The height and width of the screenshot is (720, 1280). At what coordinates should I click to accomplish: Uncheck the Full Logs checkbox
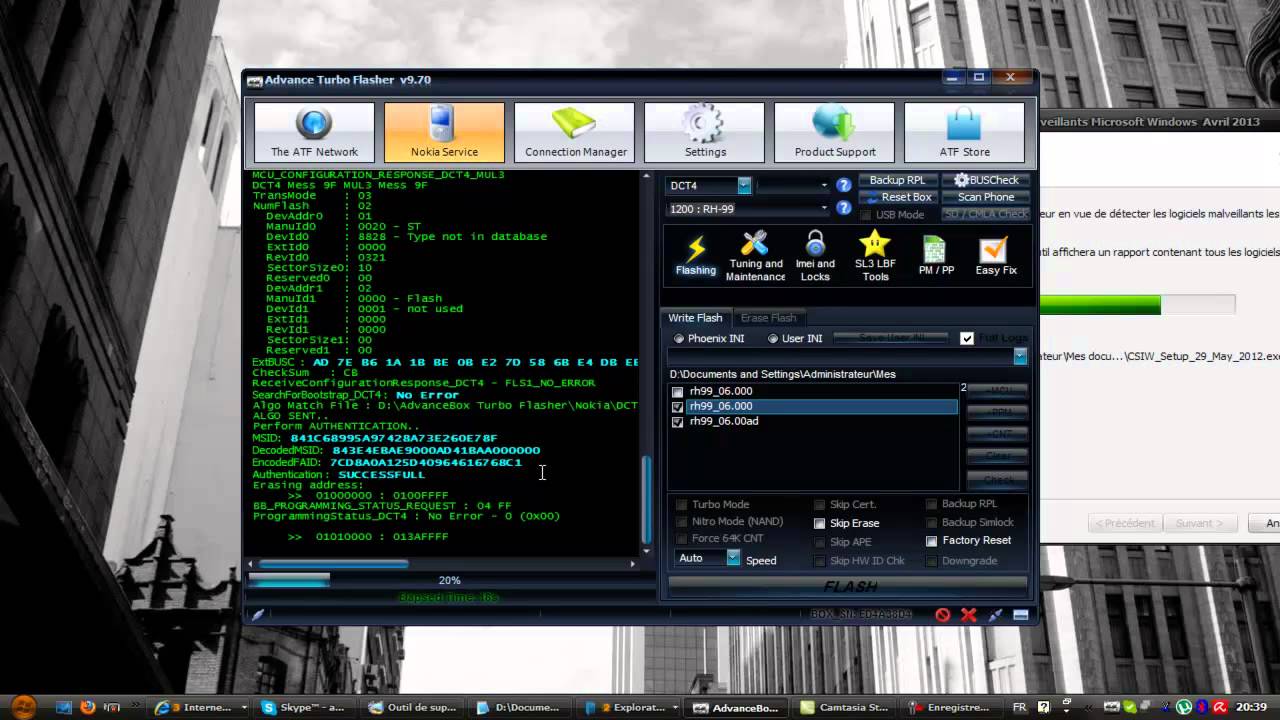967,339
